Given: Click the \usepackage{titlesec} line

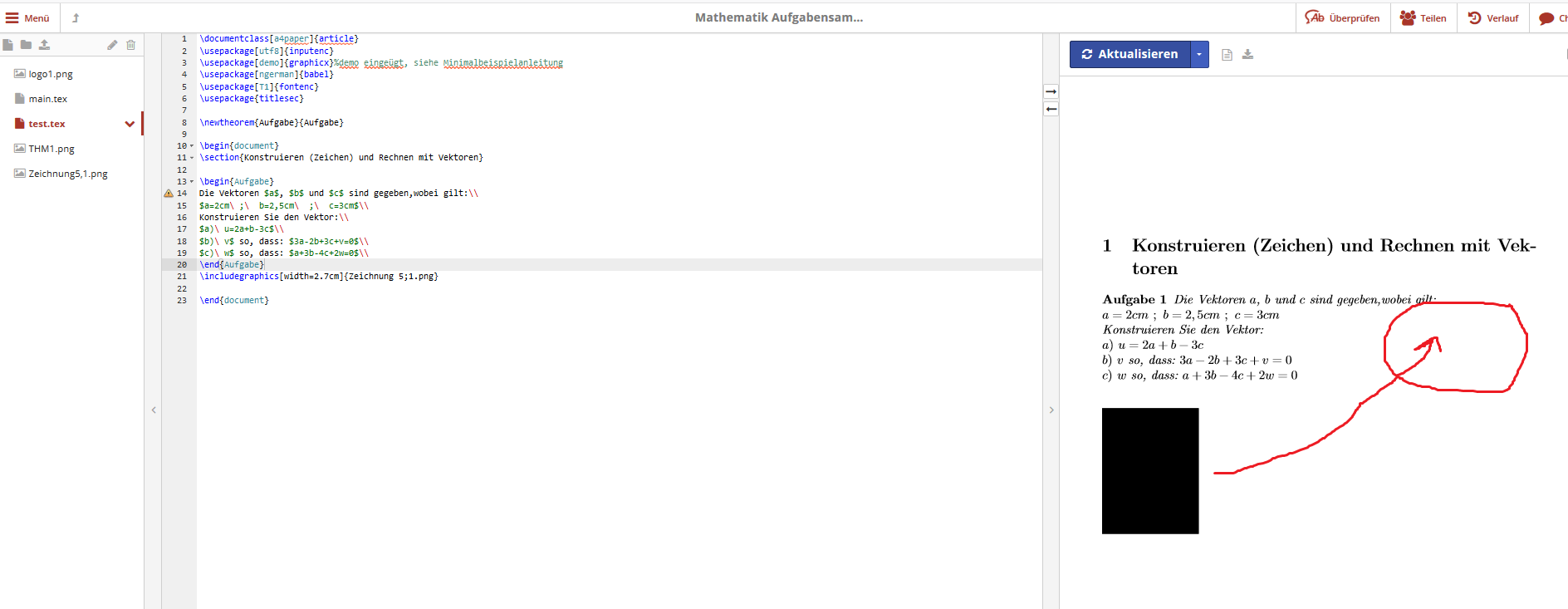Looking at the screenshot, I should [252, 99].
